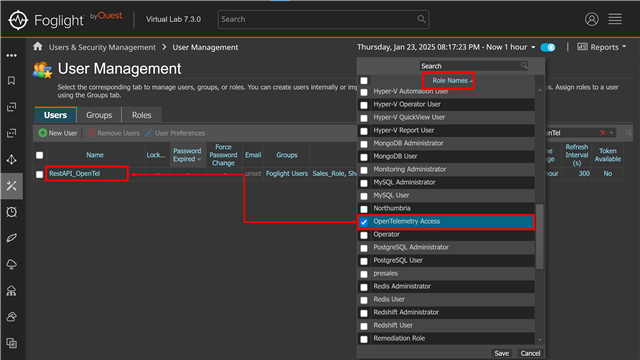Switch to the Roles tab

click(x=141, y=115)
